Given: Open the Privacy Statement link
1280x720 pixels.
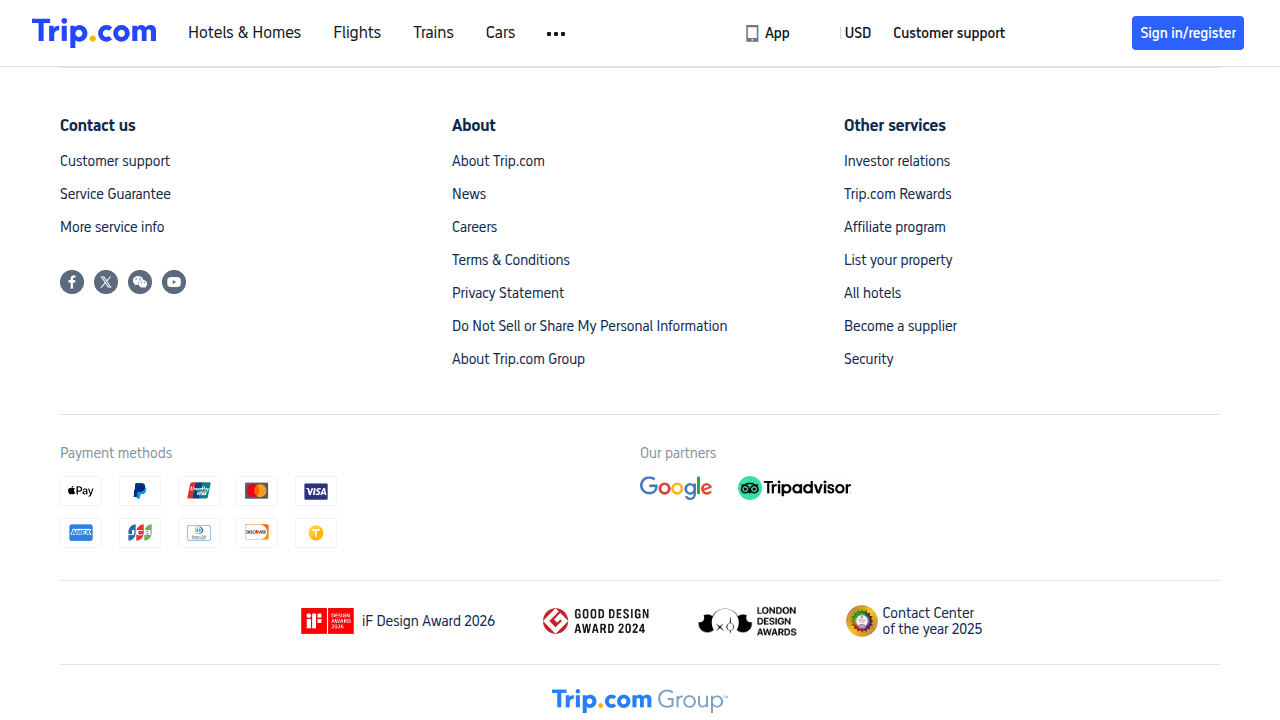Looking at the screenshot, I should [508, 293].
